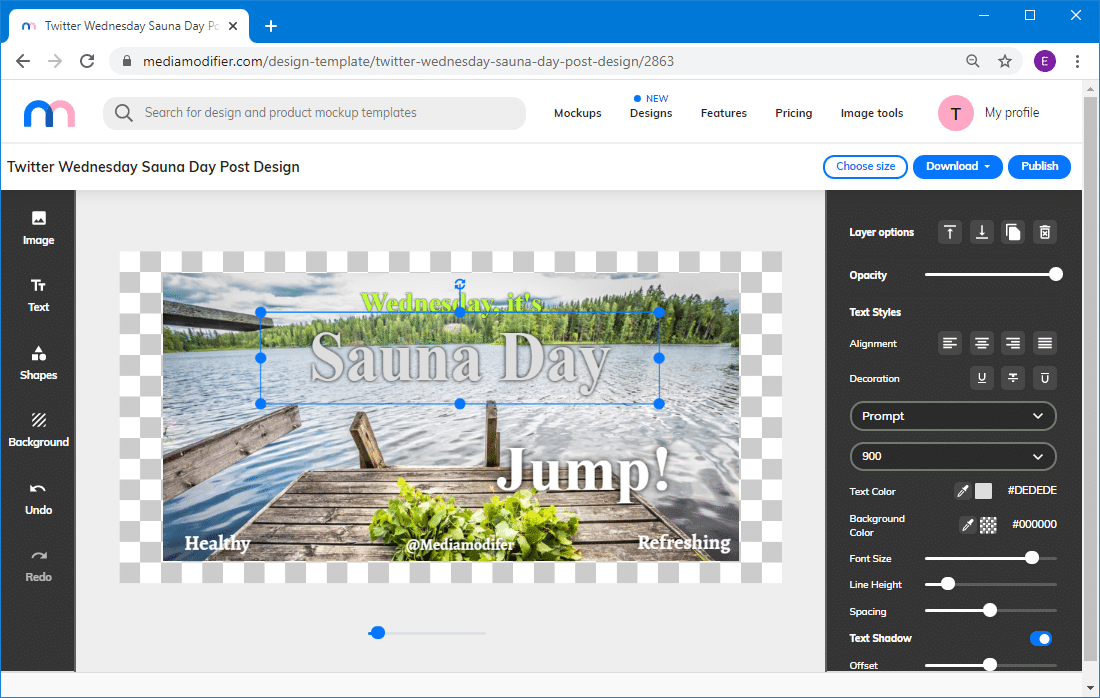Click the rotate handle above text box
1100x698 pixels.
coord(460,284)
